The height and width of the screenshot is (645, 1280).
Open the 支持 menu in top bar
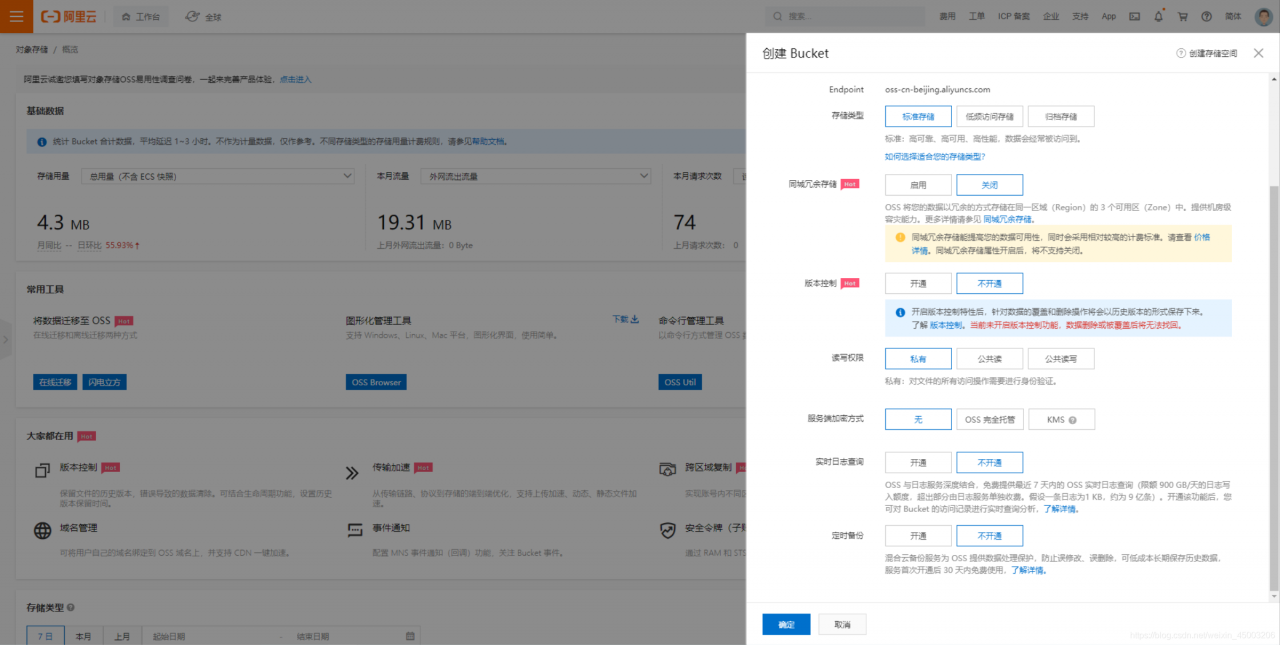pyautogui.click(x=1081, y=17)
